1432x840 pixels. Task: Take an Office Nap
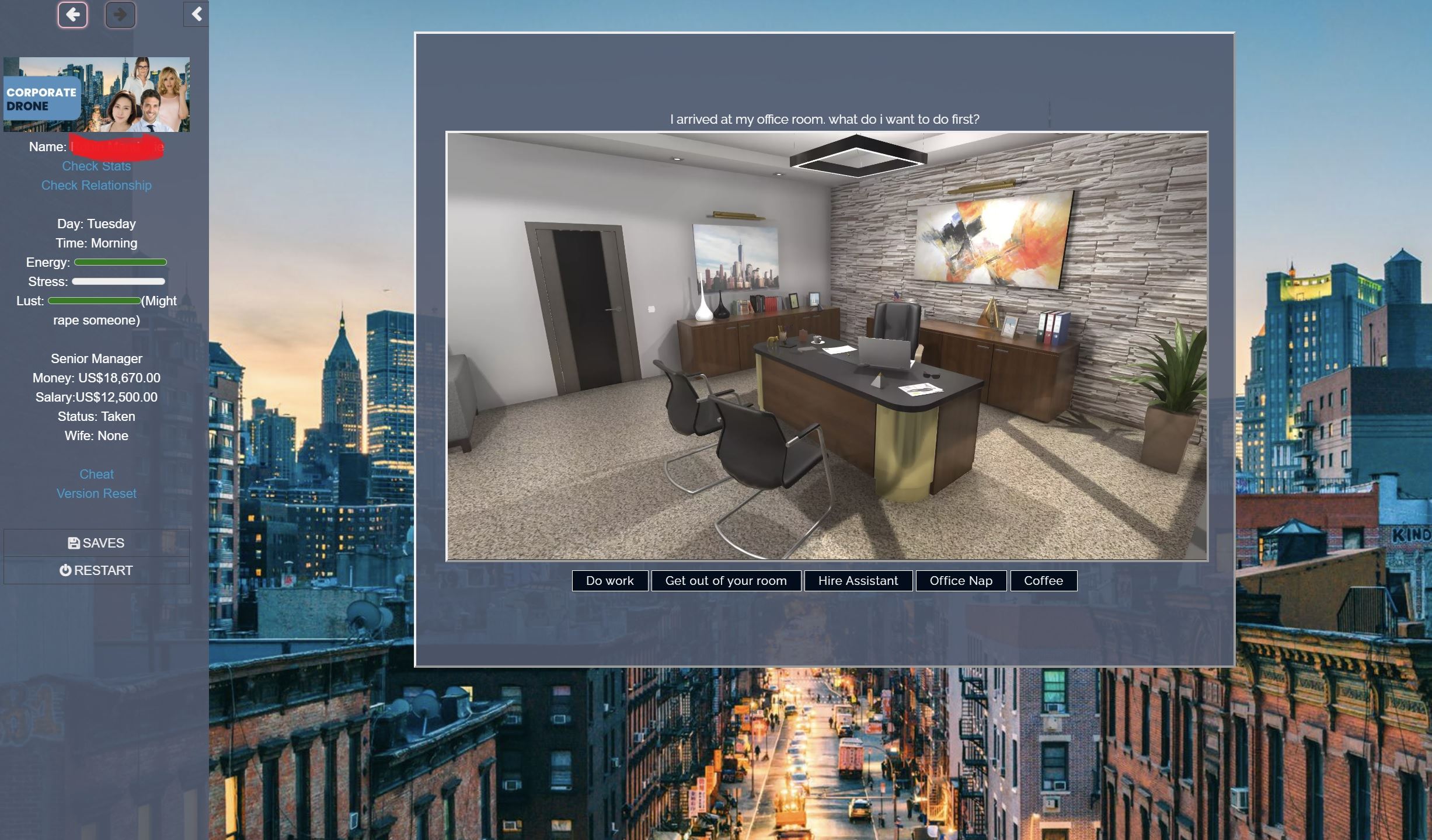coord(961,581)
